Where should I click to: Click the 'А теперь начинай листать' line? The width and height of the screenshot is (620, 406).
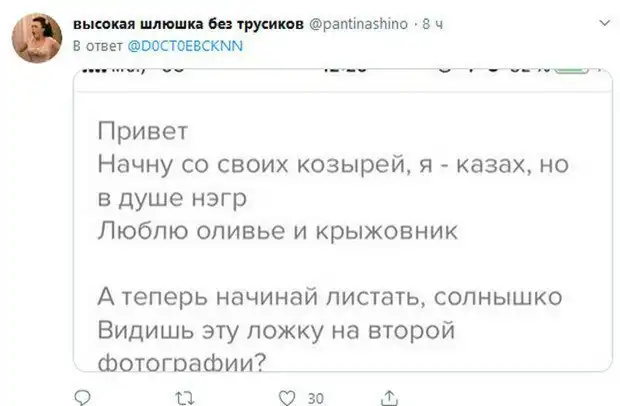[x=331, y=297]
